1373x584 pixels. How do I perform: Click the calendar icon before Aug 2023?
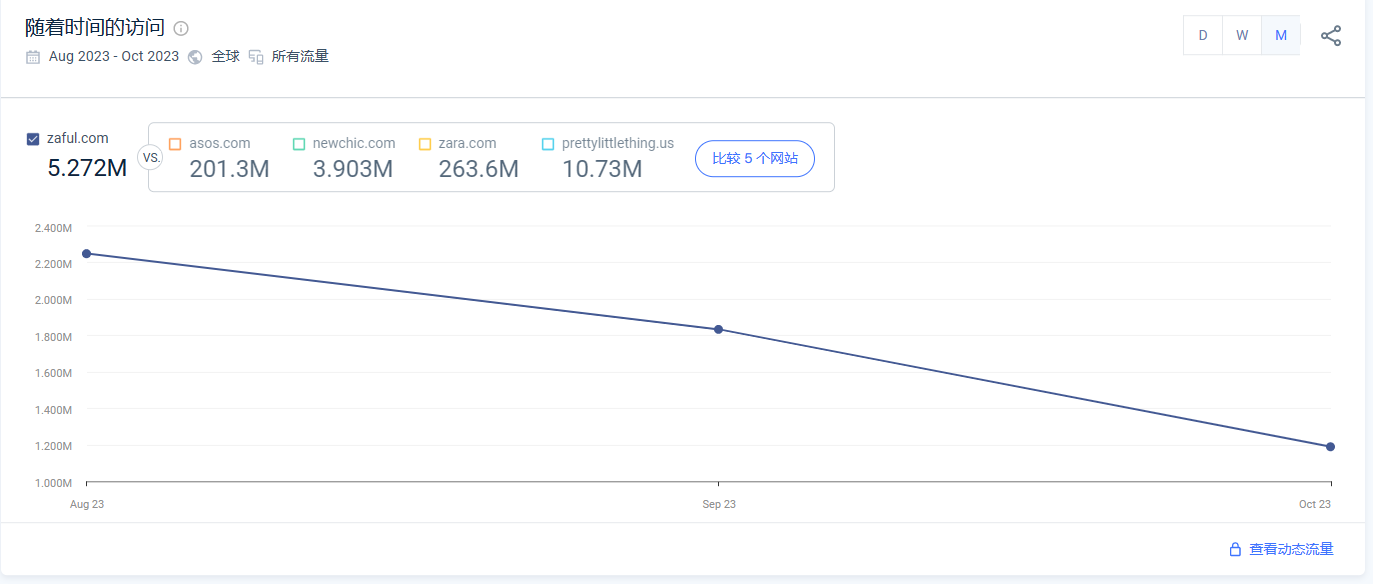[x=34, y=57]
